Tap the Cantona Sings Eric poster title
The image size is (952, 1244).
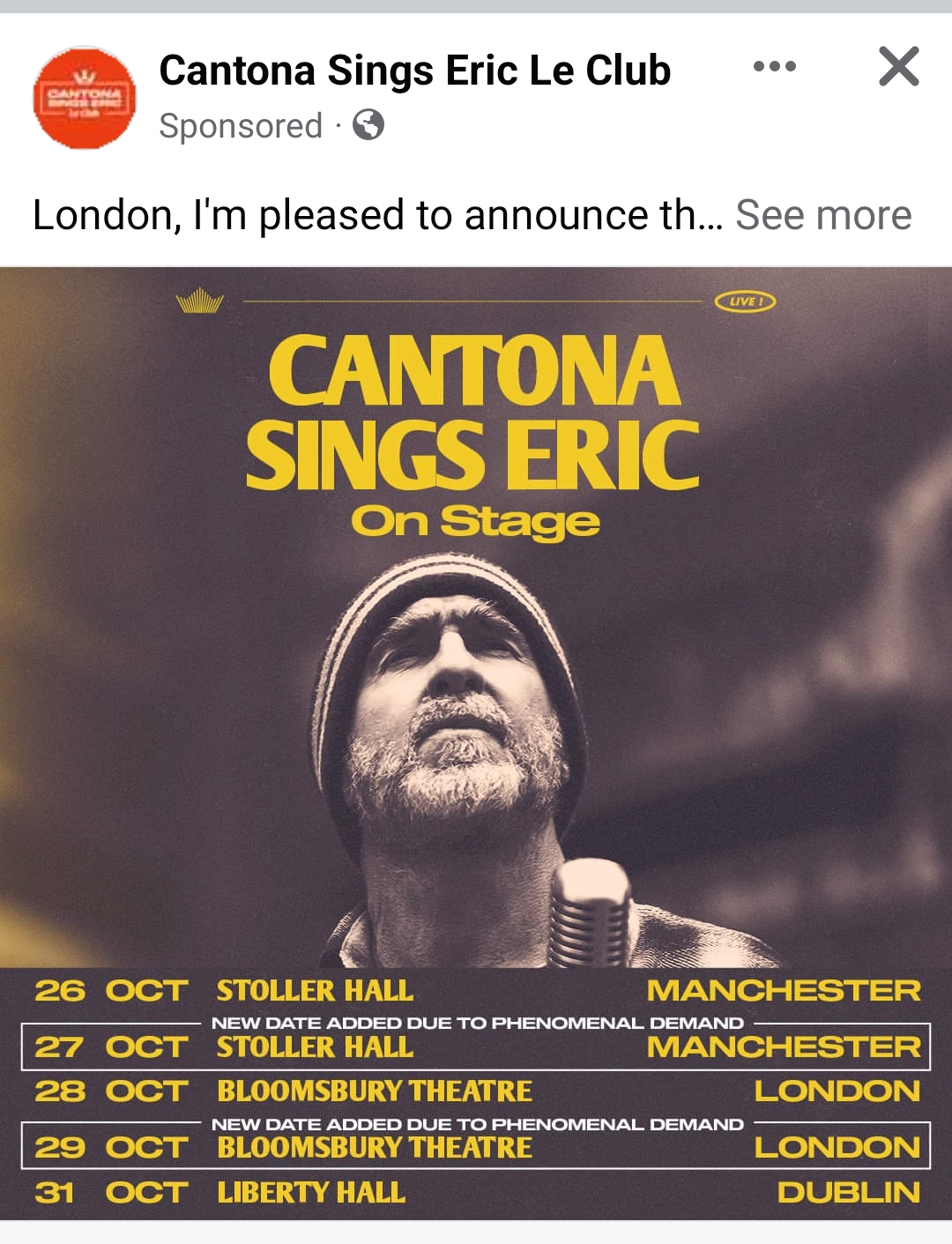(x=473, y=411)
